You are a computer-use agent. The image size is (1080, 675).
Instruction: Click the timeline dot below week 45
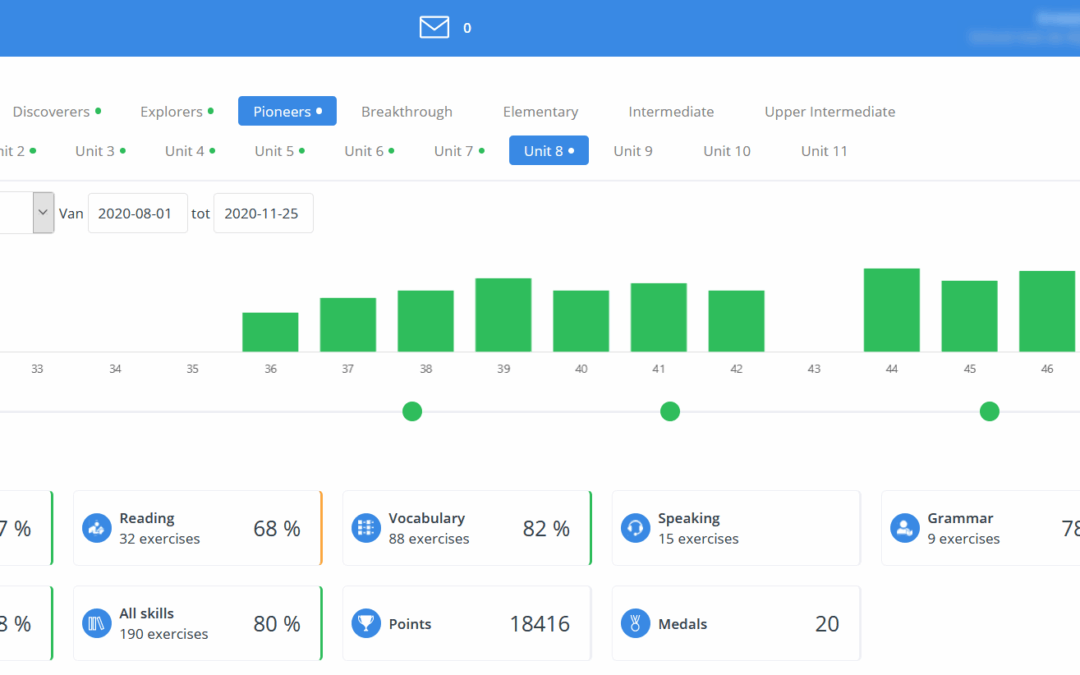[x=989, y=411]
